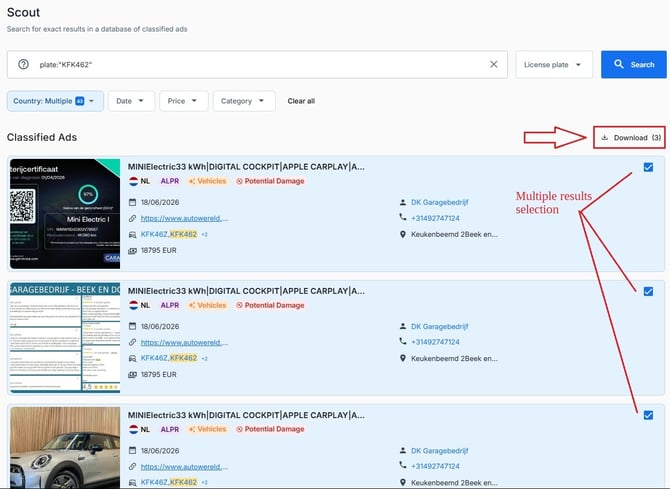Open the Date filter dropdown

[131, 101]
